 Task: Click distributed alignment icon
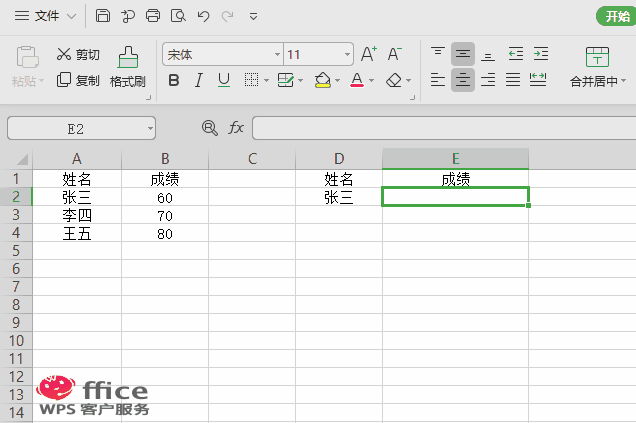538,80
